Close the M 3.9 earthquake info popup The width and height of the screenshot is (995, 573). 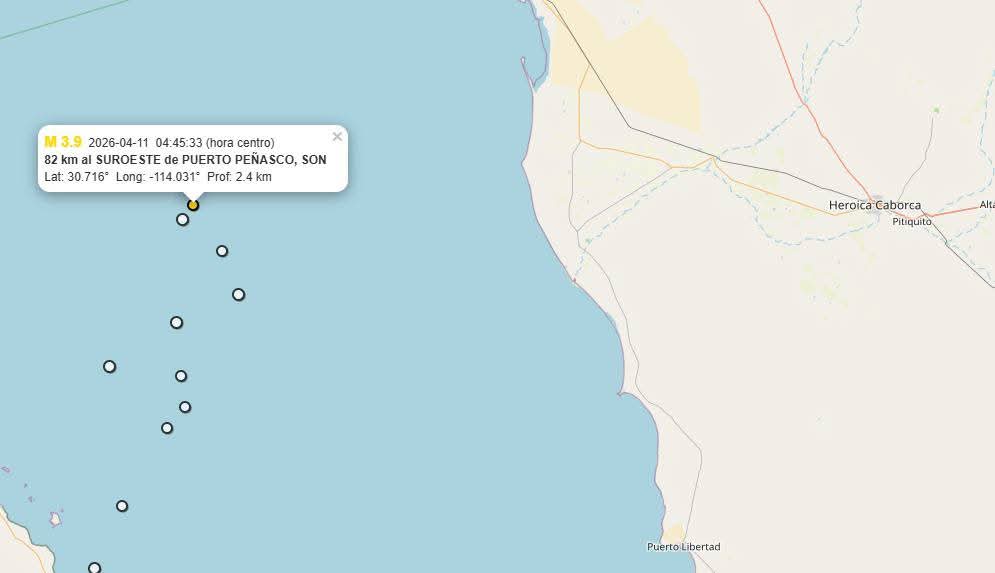(337, 136)
